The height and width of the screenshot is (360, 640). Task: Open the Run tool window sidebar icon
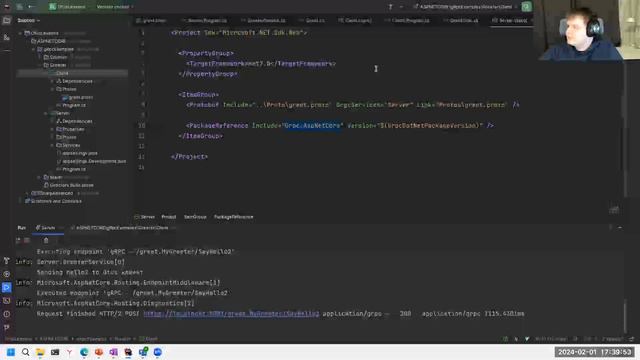pos(7,287)
